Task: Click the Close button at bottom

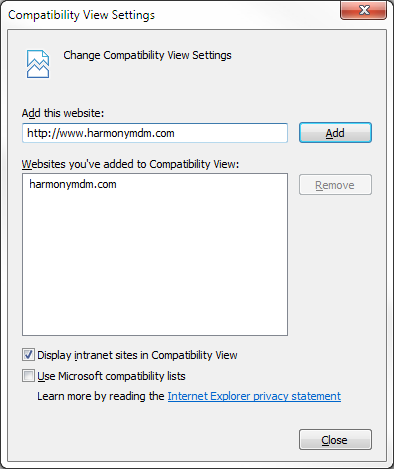Action: 335,440
